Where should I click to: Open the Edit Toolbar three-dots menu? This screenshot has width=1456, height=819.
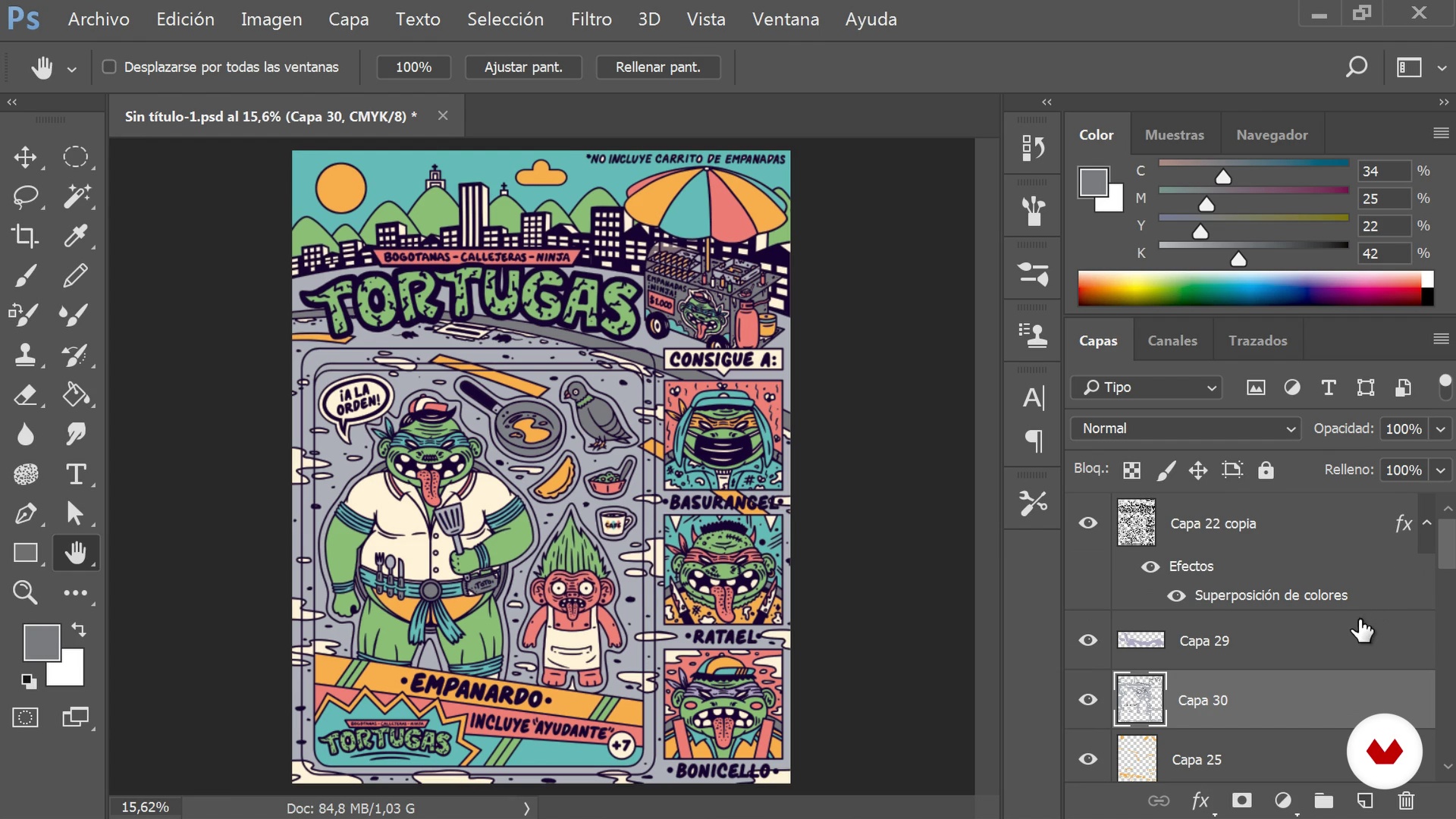pos(75,592)
